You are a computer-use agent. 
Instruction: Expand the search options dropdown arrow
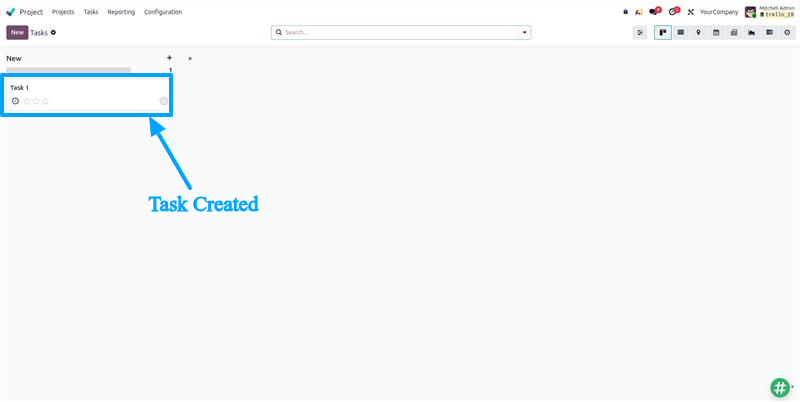tap(524, 33)
